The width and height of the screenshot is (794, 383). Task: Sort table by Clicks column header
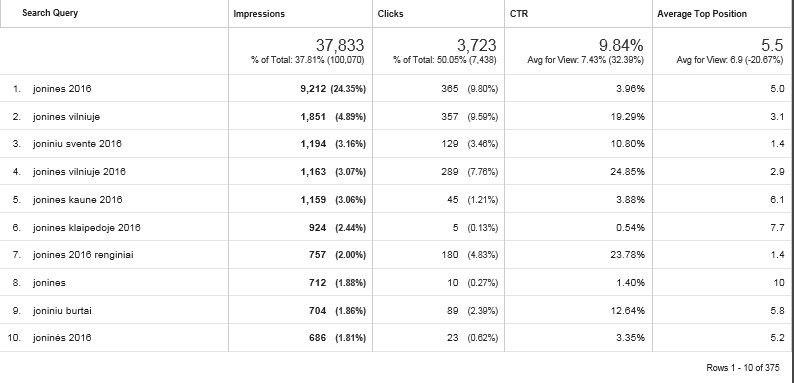coord(390,14)
